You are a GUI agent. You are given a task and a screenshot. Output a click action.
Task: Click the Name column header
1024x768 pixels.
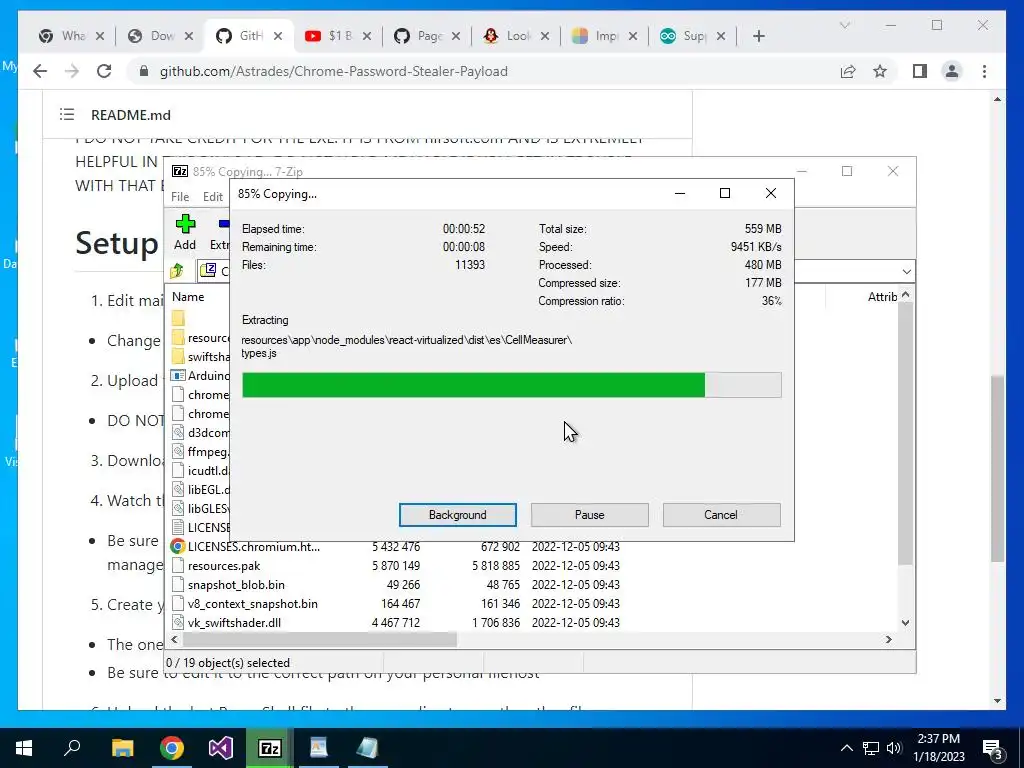[x=188, y=296]
